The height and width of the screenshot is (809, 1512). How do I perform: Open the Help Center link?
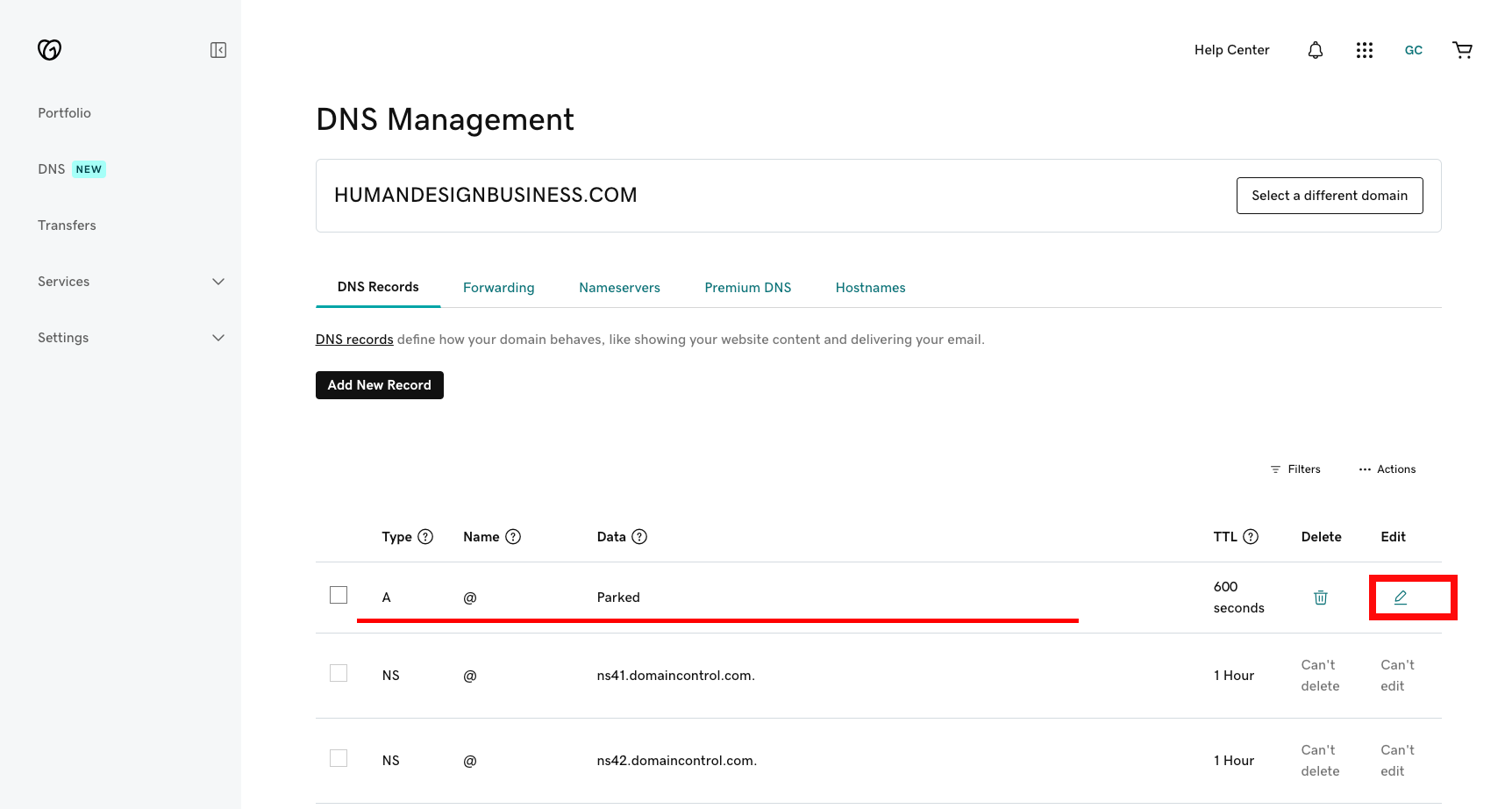coord(1231,50)
